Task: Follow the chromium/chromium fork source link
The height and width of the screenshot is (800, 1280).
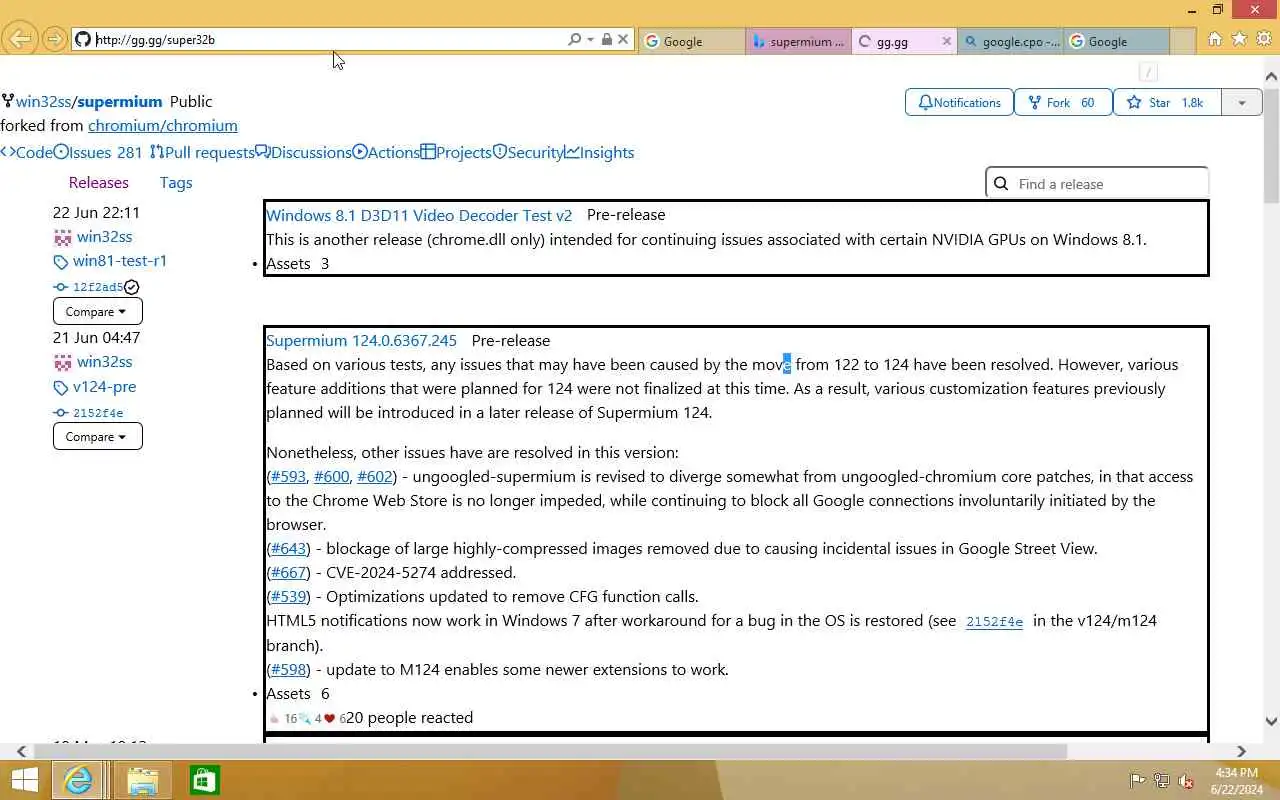Action: (x=162, y=125)
